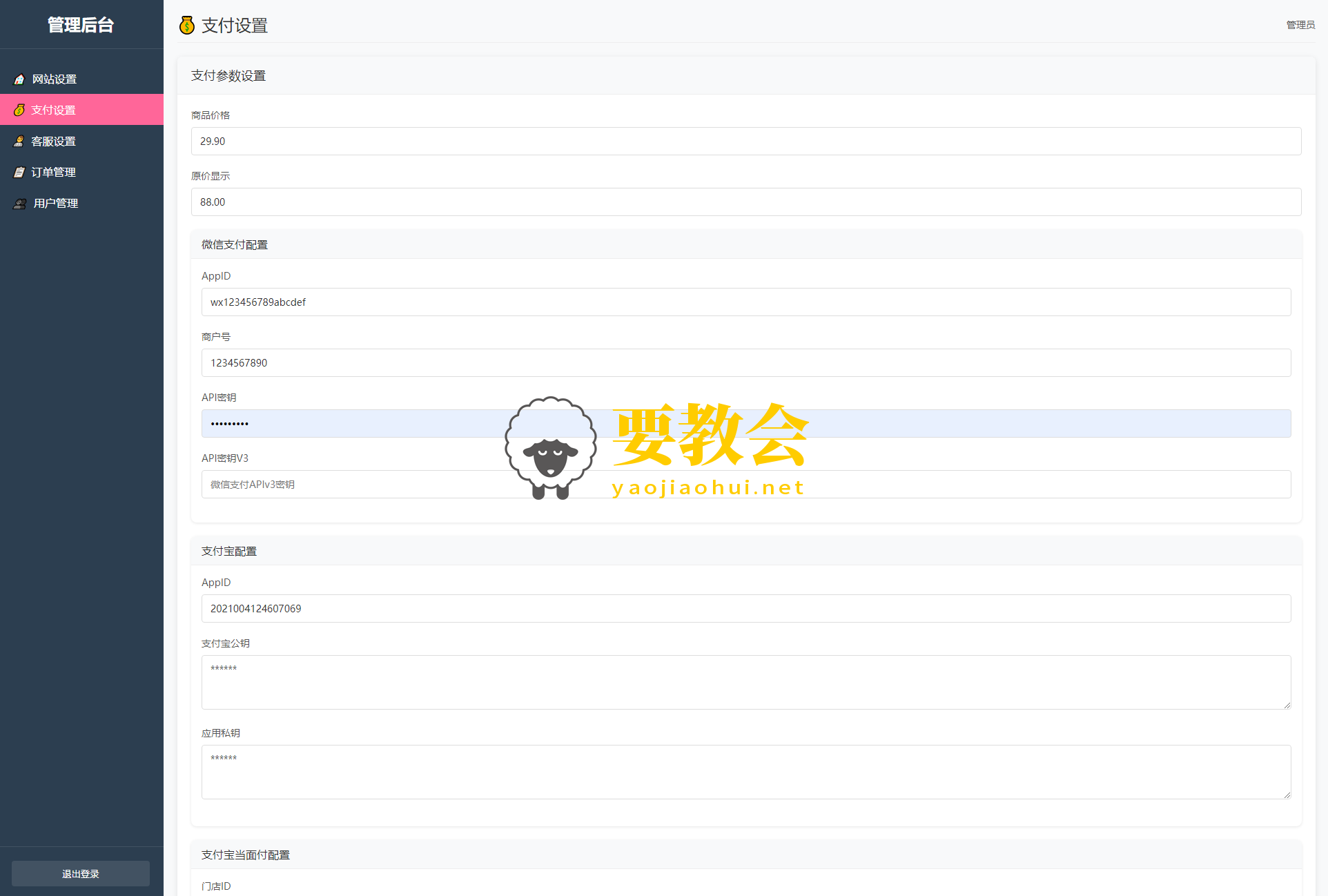
Task: Click the 商户号 label
Action: [x=216, y=337]
